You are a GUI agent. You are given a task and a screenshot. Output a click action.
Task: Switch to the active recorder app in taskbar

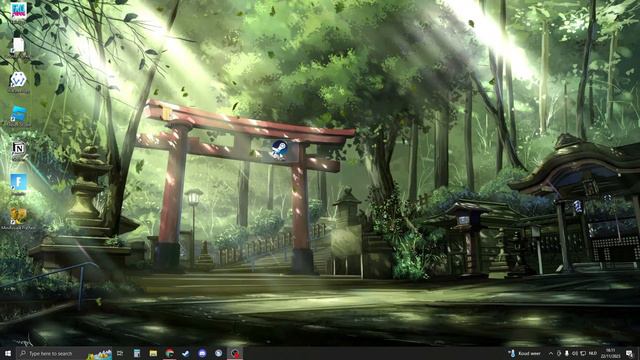pyautogui.click(x=235, y=353)
